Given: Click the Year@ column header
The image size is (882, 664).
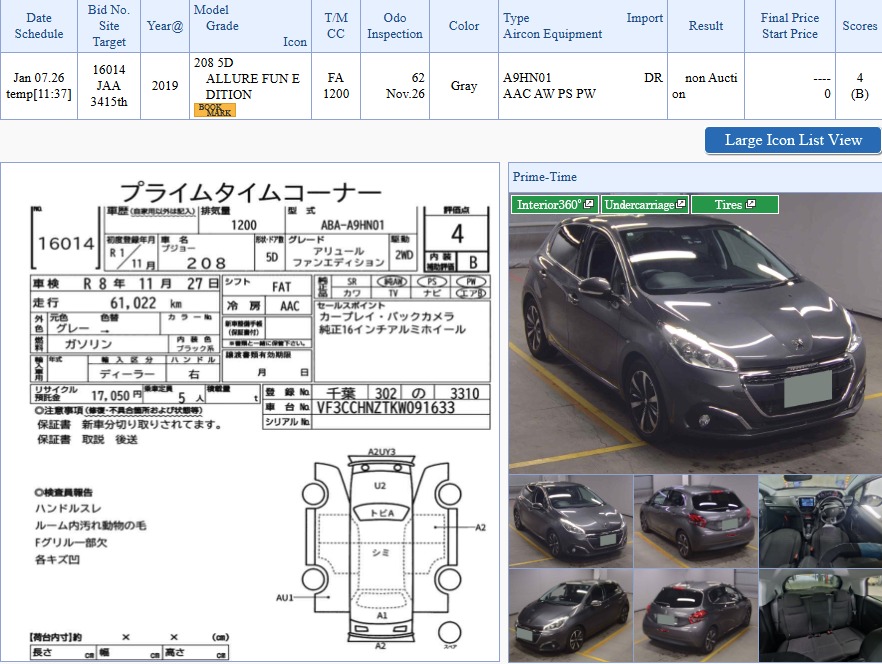Looking at the screenshot, I should [165, 26].
